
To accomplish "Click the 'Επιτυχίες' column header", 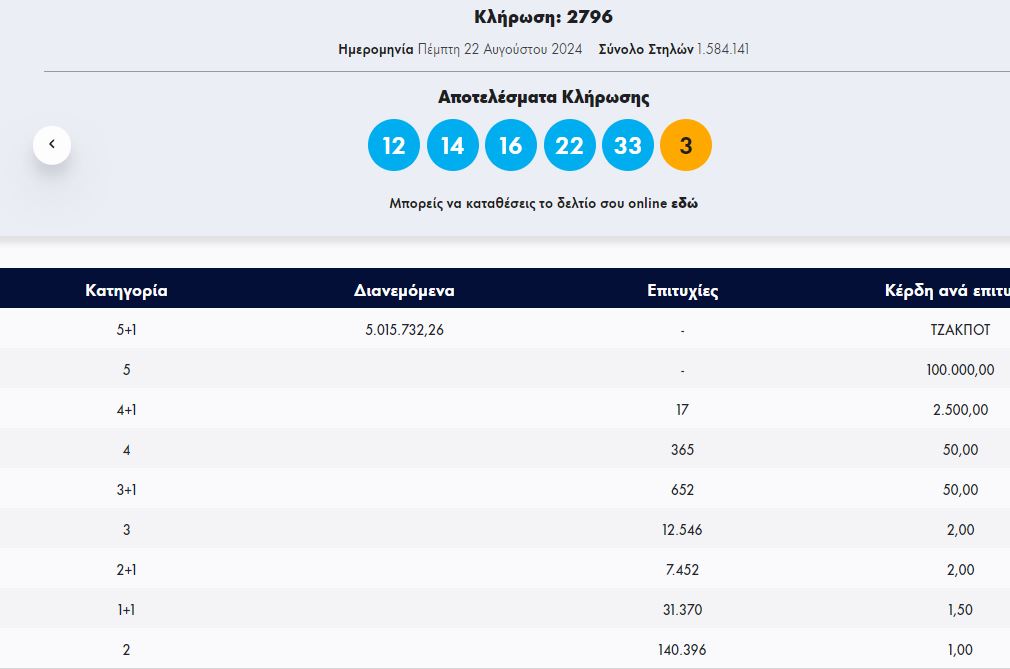I will (x=682, y=291).
